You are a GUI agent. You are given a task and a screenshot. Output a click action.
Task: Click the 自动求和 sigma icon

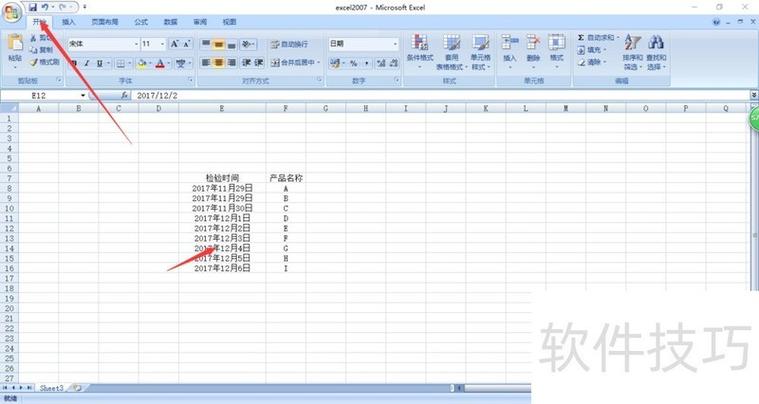[581, 37]
